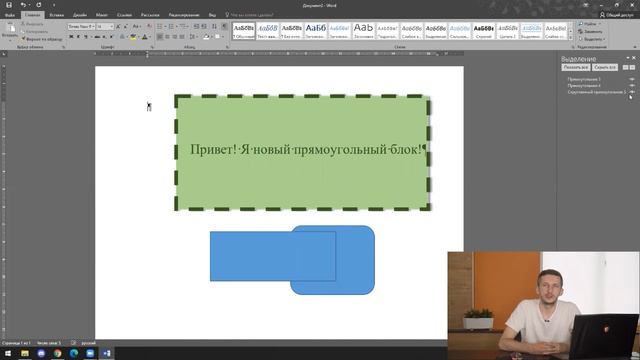Switch to the Design (Дизайн) tab

pos(80,15)
